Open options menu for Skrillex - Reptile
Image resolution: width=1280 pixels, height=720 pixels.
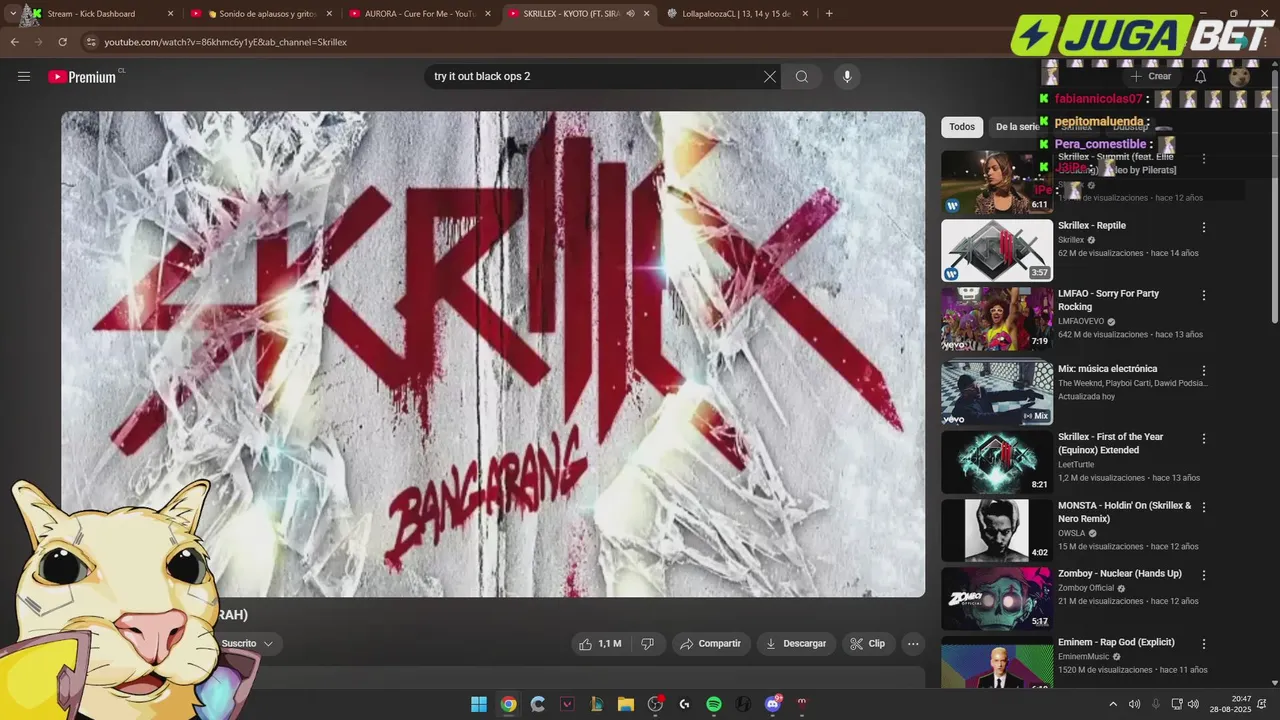pos(1204,227)
